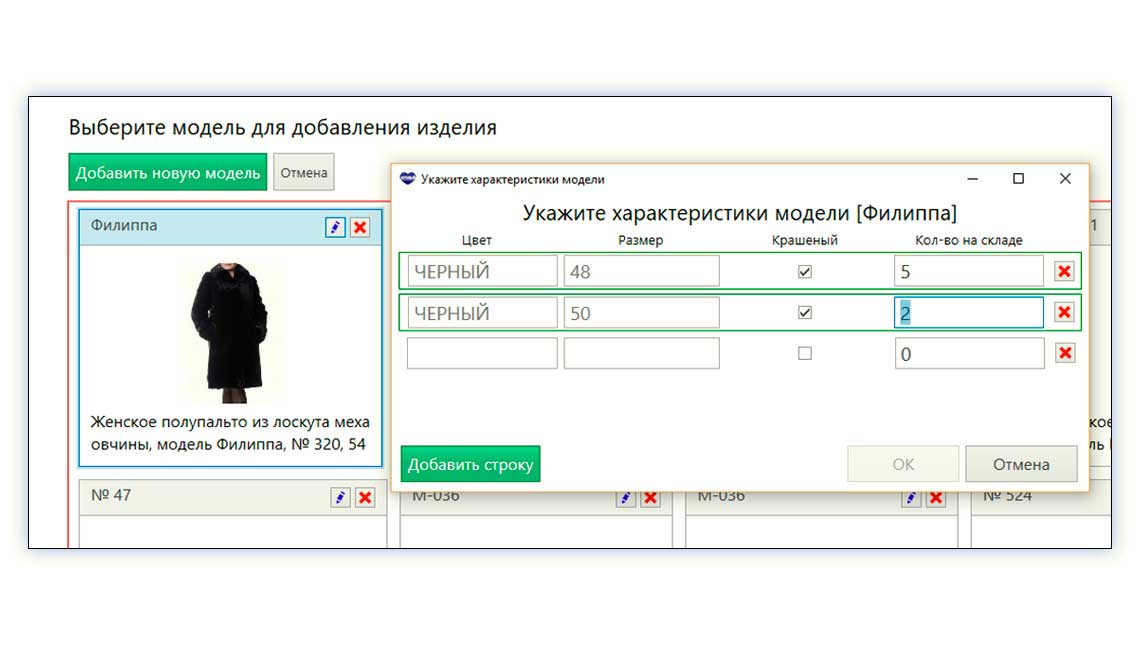Focus stock quantity field containing 0
The height and width of the screenshot is (645, 1140).
click(969, 353)
